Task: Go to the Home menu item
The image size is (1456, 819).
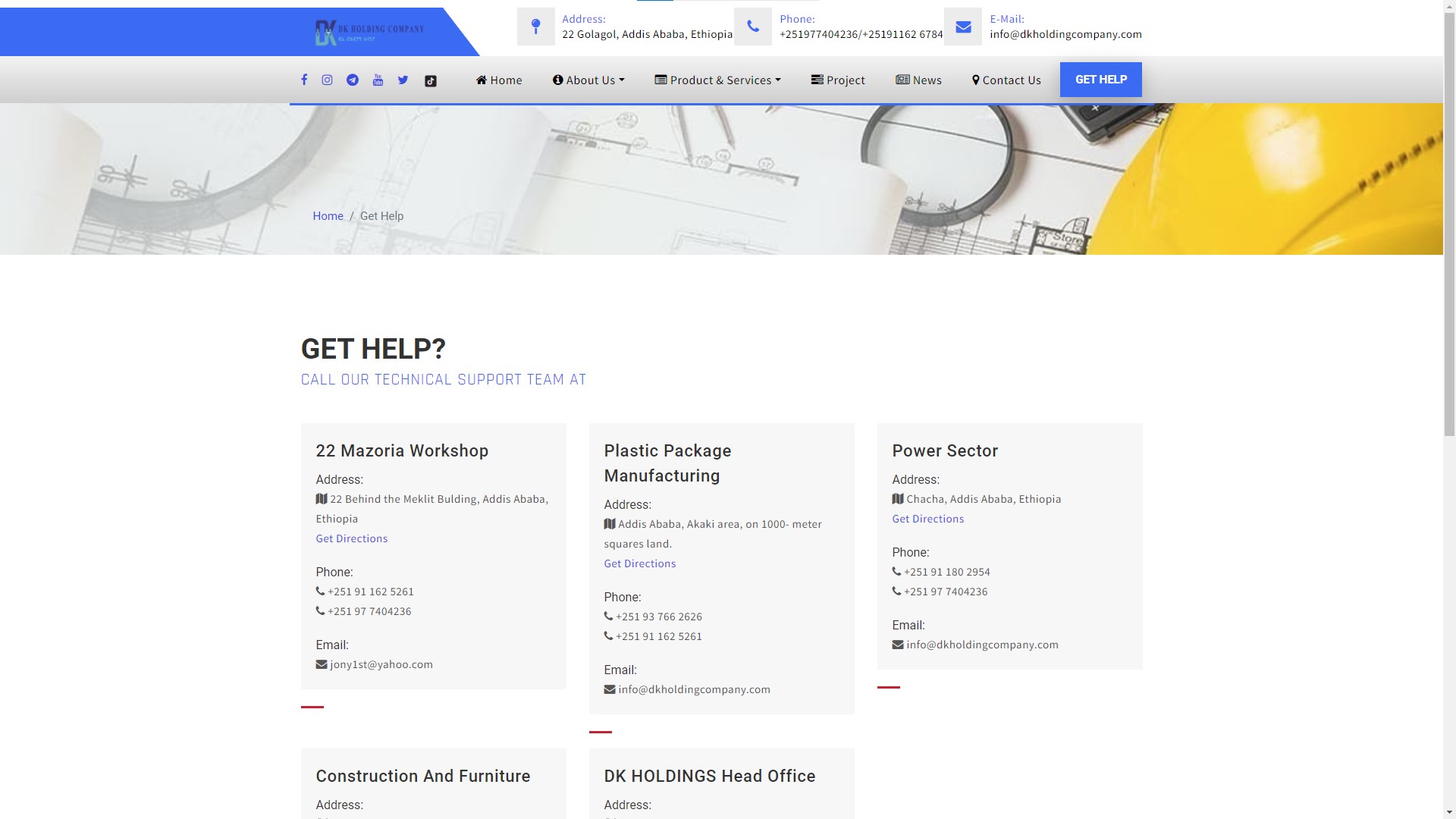Action: (x=499, y=80)
